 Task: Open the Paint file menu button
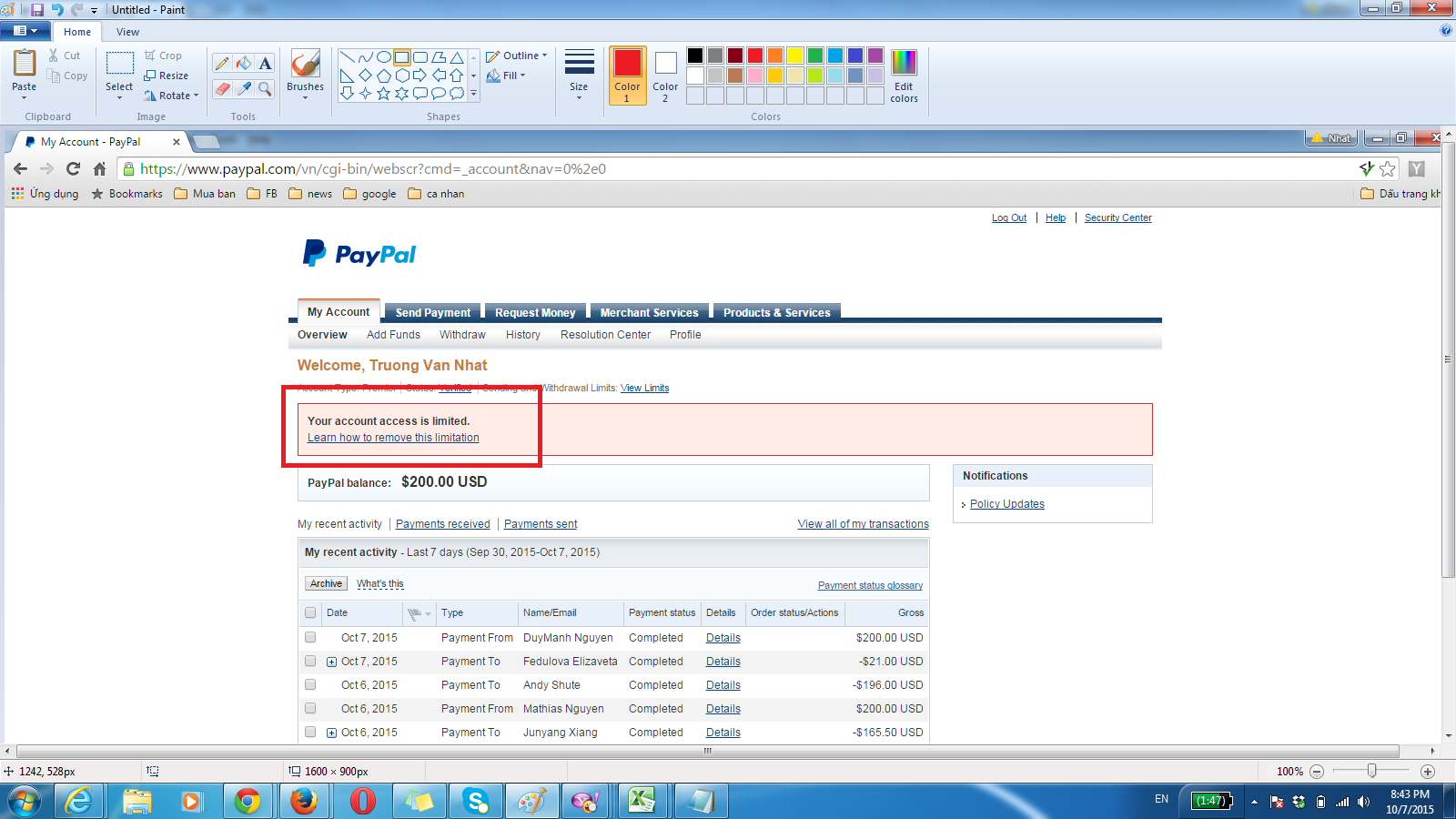tap(25, 31)
